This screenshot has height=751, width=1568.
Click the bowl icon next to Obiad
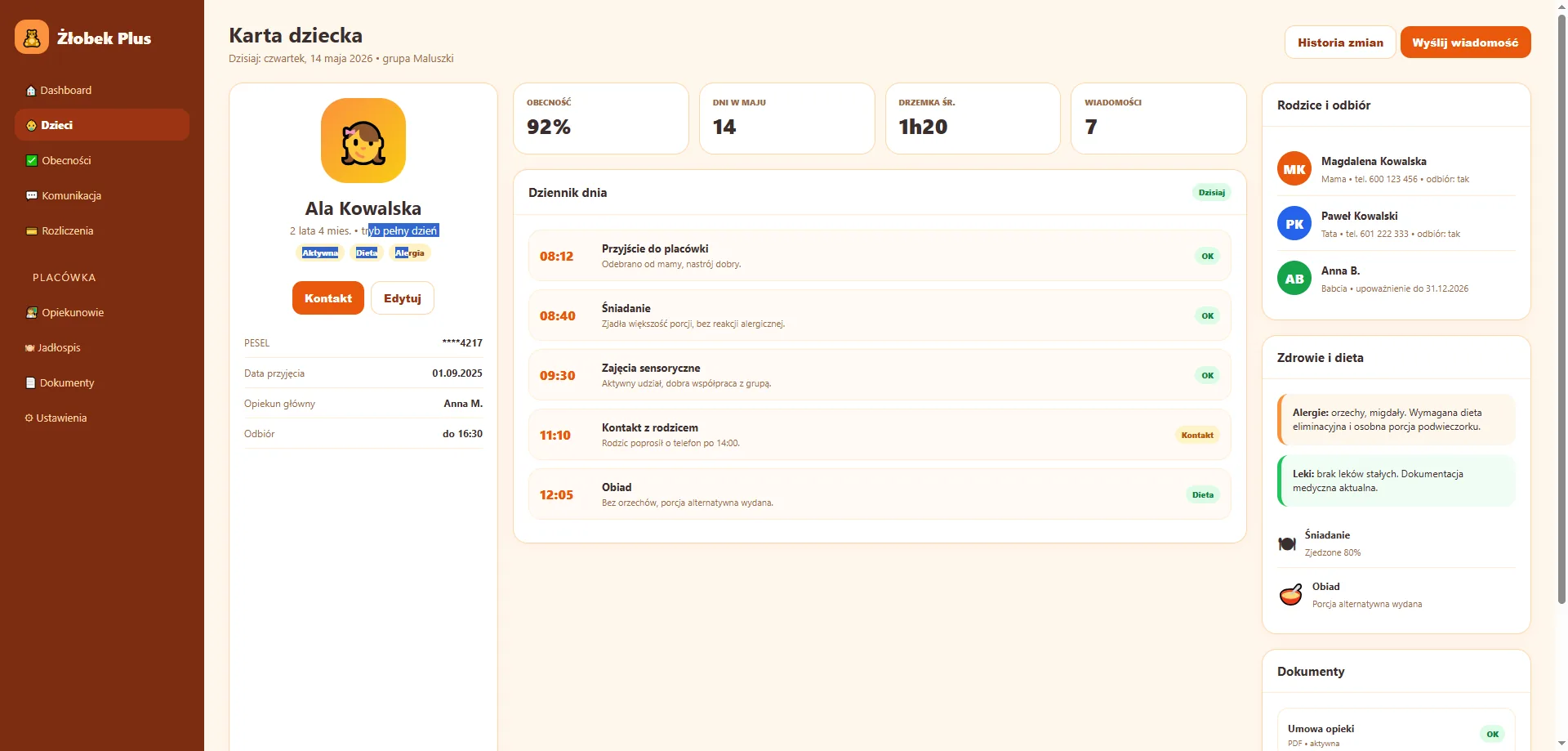click(1290, 595)
